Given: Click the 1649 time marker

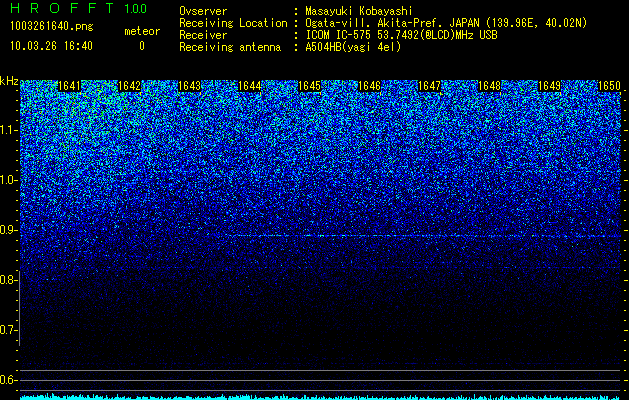Looking at the screenshot, I should pyautogui.click(x=550, y=86).
